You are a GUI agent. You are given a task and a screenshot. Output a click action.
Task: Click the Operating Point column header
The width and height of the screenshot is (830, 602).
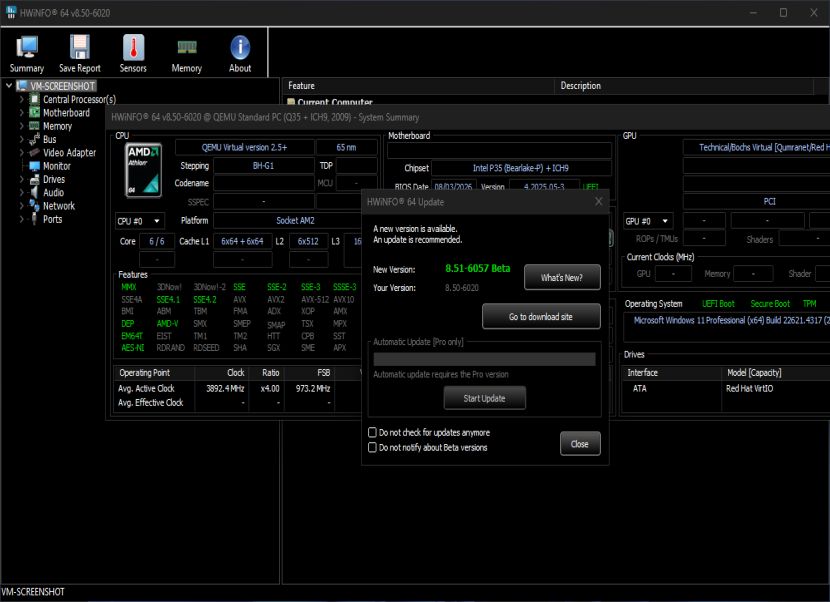pos(154,373)
